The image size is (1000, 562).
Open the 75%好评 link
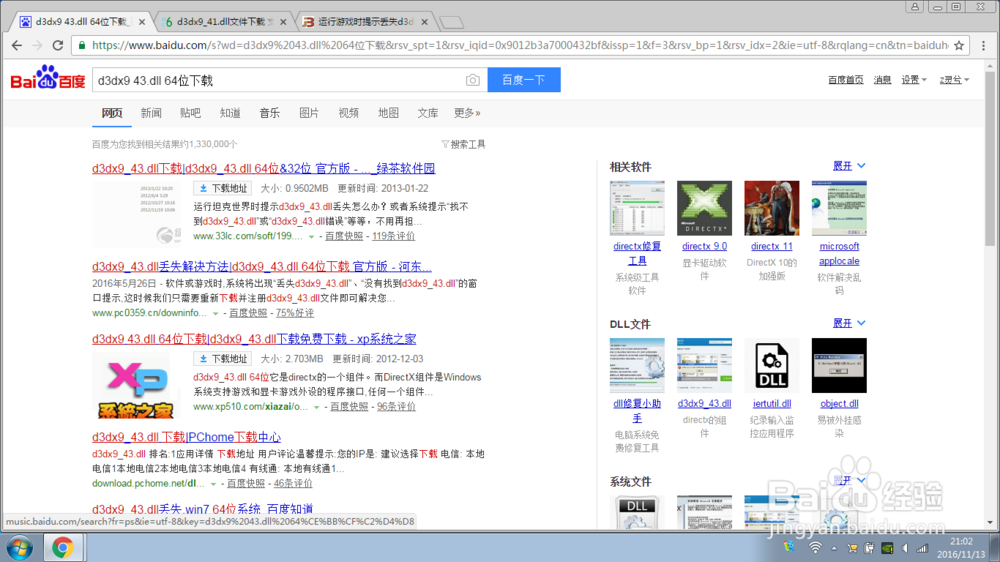click(x=295, y=313)
